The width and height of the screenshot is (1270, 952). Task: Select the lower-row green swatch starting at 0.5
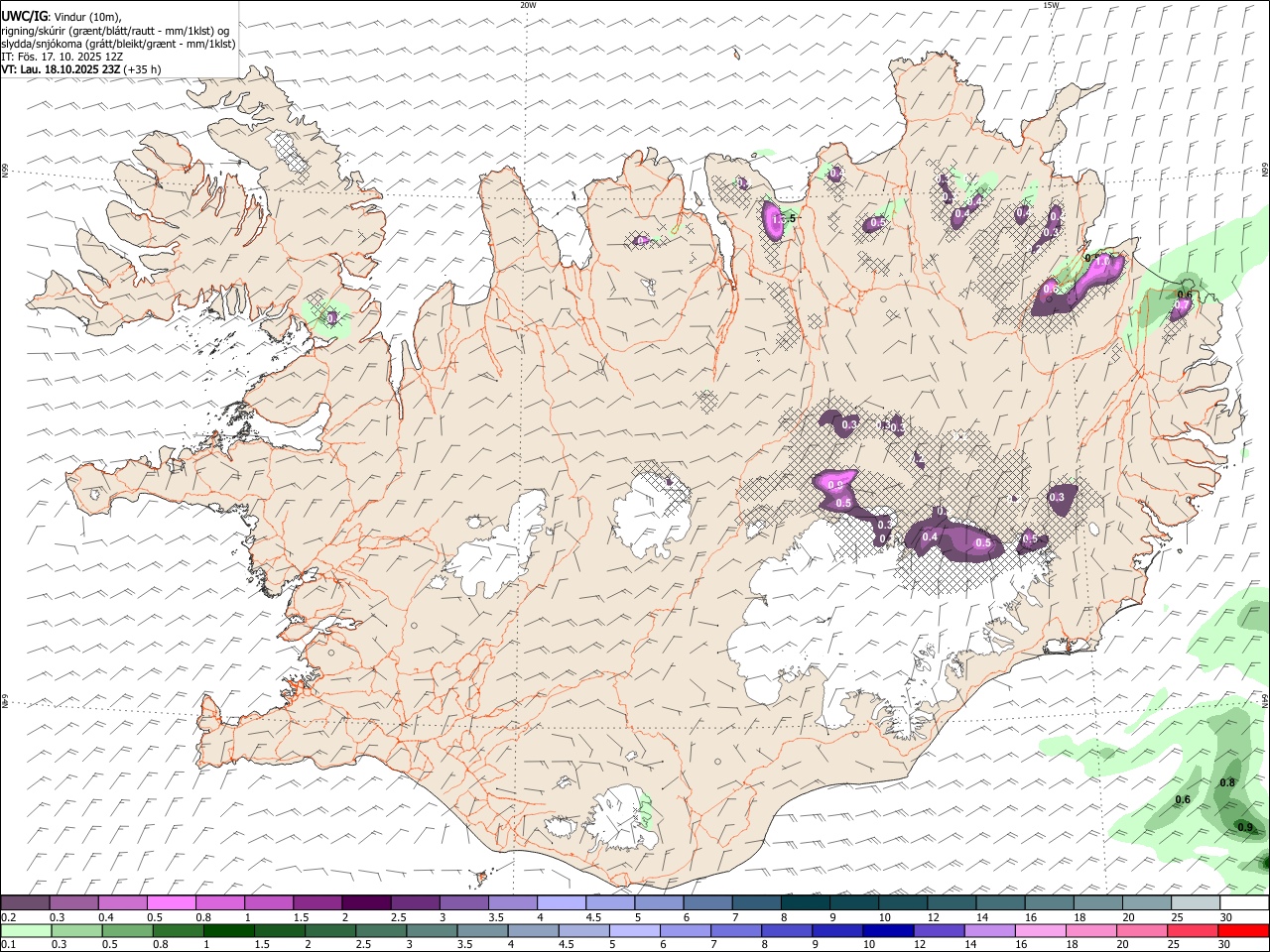click(x=127, y=930)
